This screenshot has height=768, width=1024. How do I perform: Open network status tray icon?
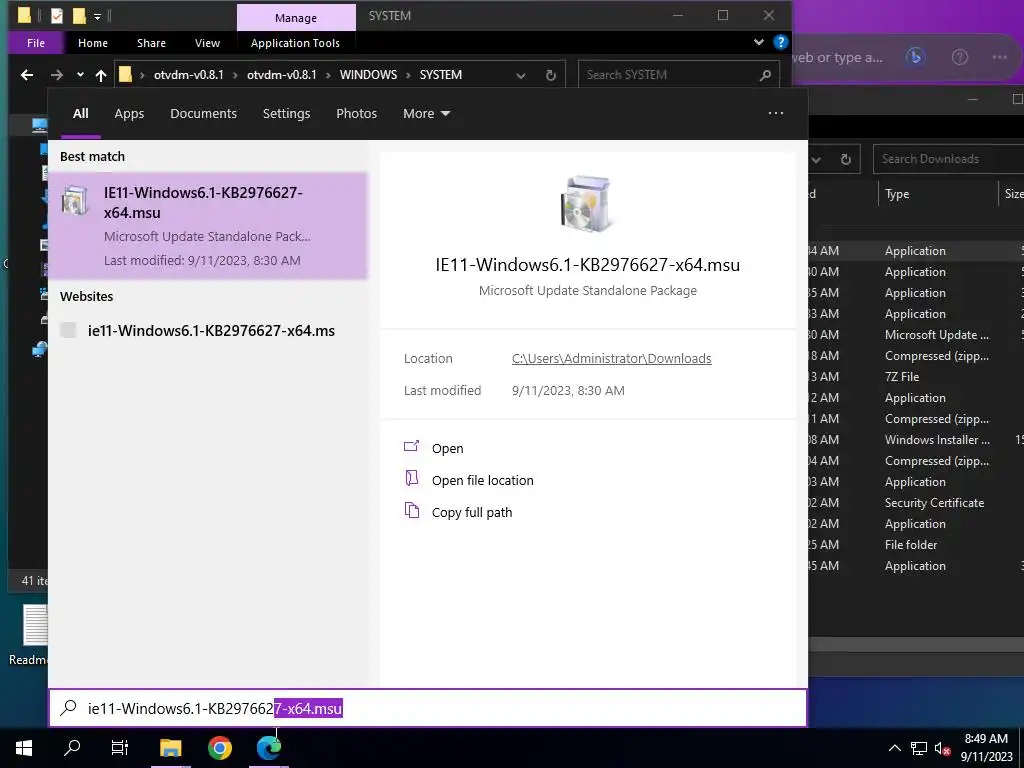[x=919, y=748]
